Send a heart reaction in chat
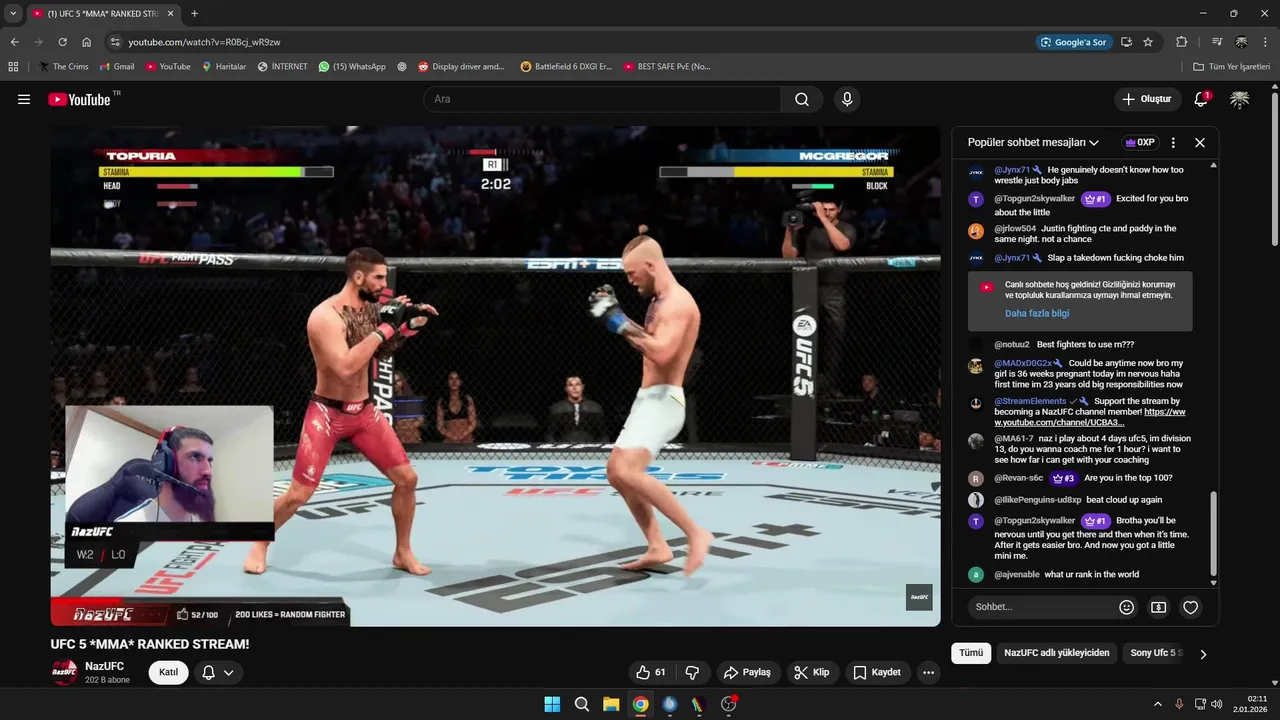 (1191, 607)
